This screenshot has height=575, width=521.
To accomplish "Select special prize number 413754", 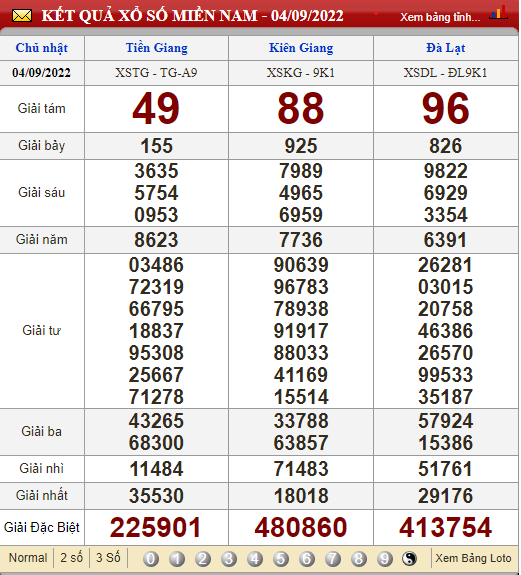I will click(x=445, y=528).
